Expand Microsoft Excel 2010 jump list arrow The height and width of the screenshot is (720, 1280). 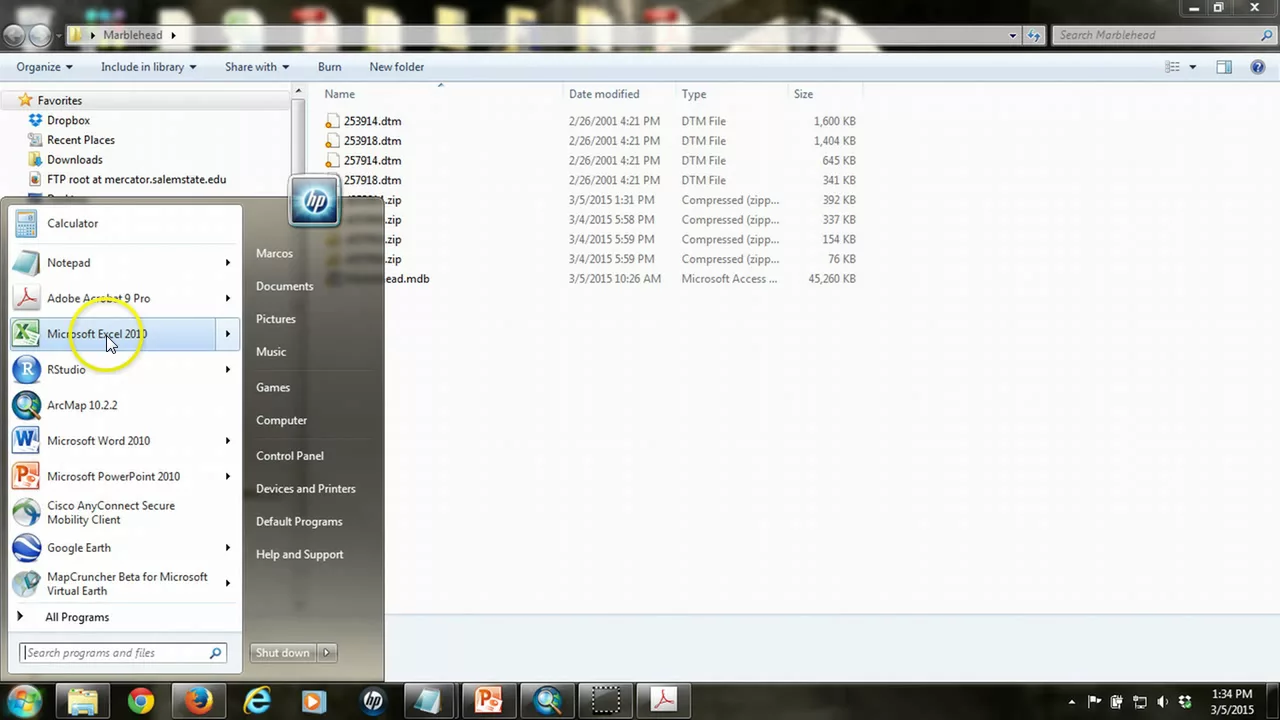tap(228, 334)
